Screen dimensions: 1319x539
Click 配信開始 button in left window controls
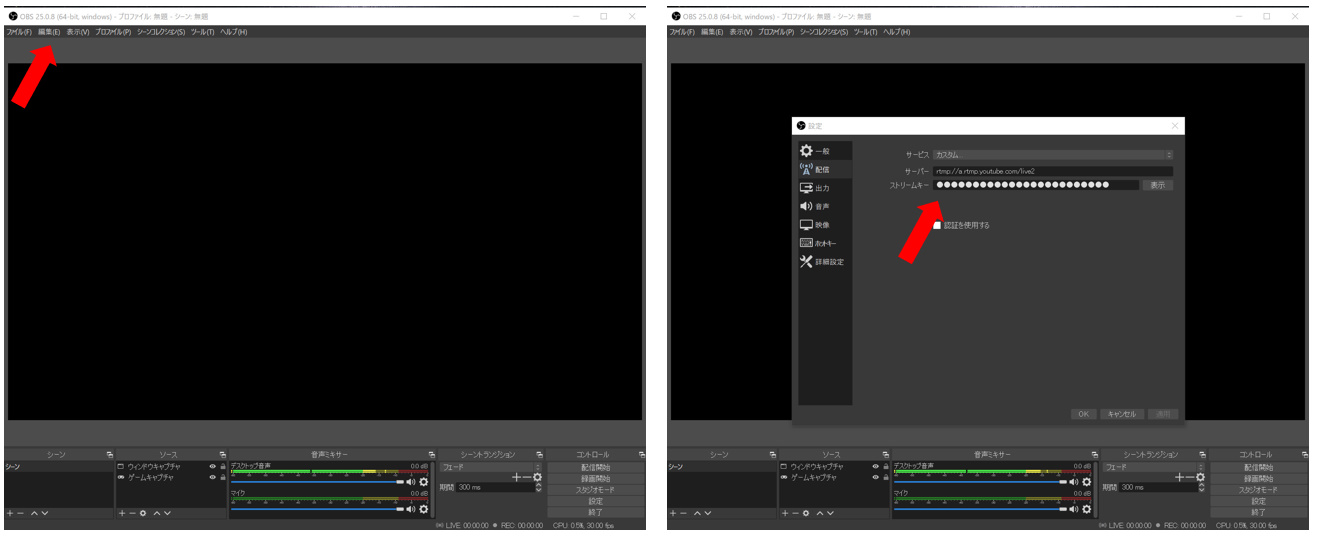[x=595, y=467]
